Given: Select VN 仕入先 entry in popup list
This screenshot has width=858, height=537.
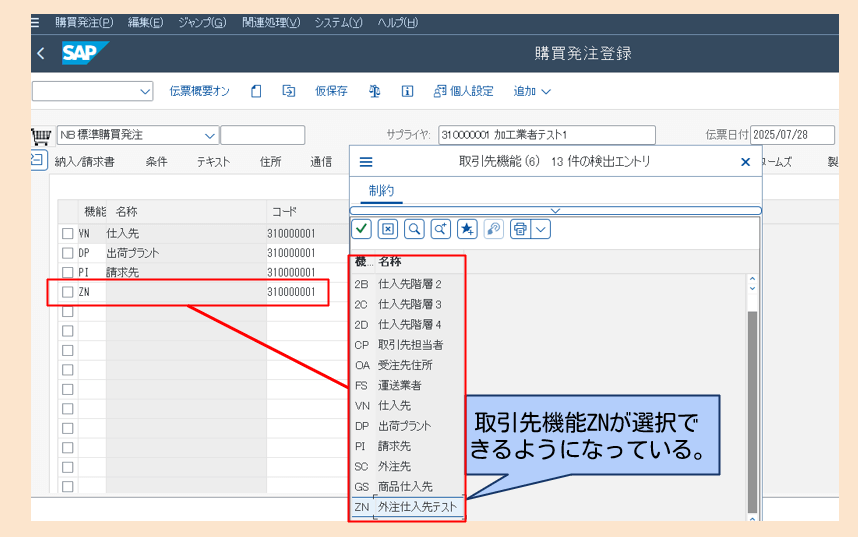Looking at the screenshot, I should [407, 406].
